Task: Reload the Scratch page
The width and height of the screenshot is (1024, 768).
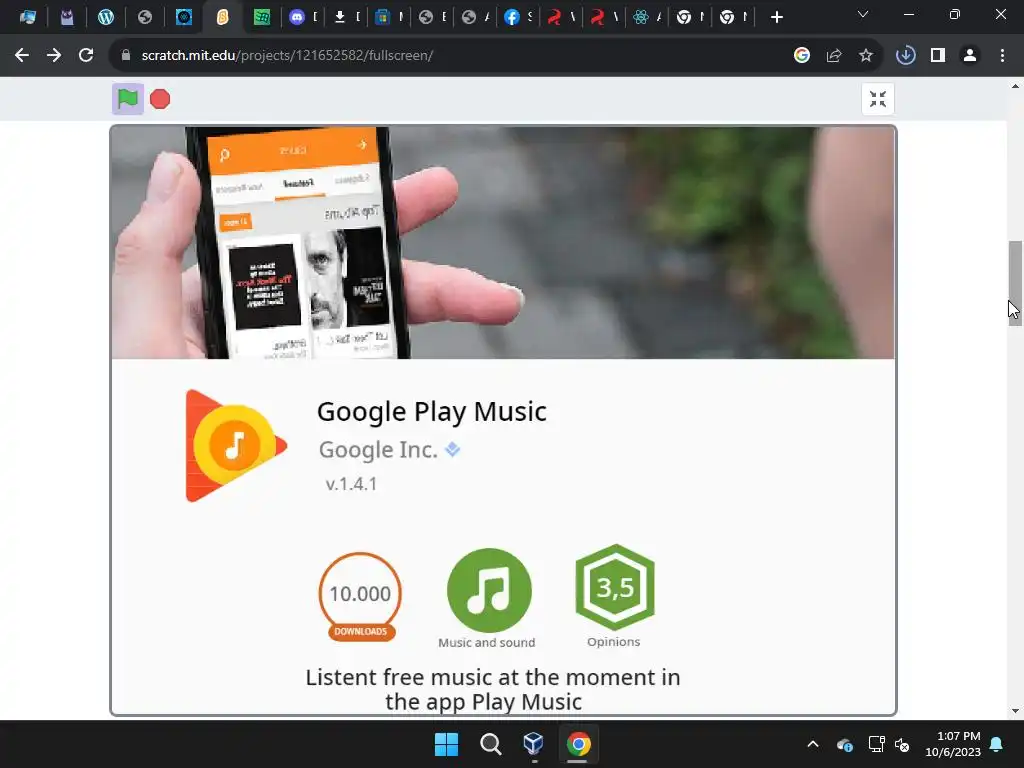Action: point(86,56)
